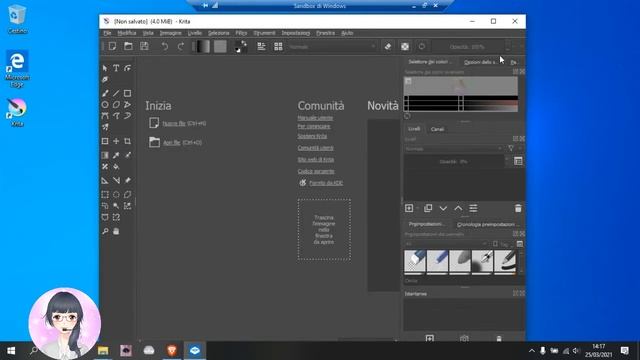
Task: Select the eraser brush preset thumbnail
Action: [x=415, y=261]
